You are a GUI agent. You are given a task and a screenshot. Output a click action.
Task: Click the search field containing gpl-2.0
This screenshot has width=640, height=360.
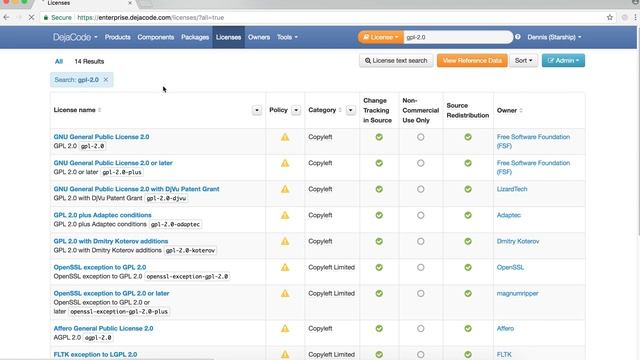tap(458, 37)
